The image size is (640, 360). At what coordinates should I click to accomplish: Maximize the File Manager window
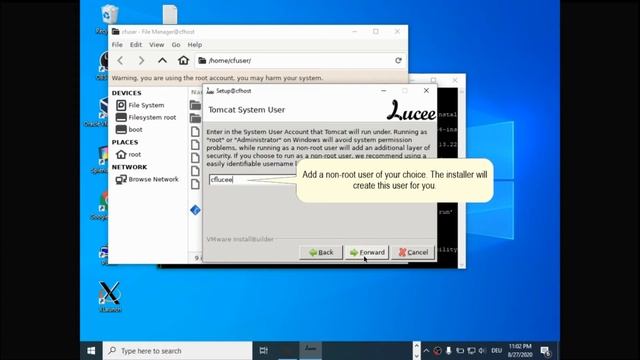(x=376, y=31)
